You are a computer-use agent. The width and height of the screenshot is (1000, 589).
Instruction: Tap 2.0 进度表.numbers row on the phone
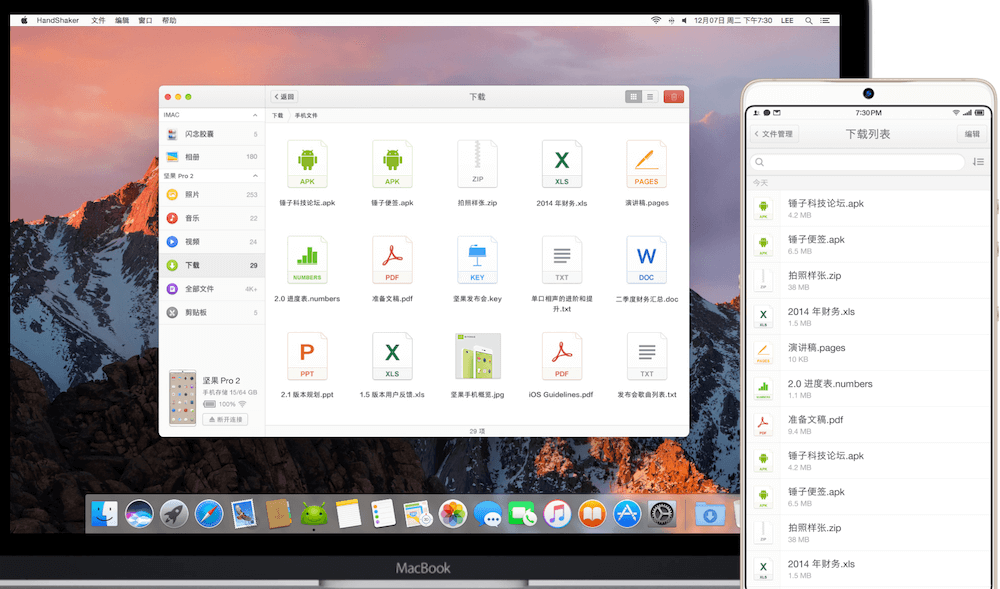click(869, 389)
